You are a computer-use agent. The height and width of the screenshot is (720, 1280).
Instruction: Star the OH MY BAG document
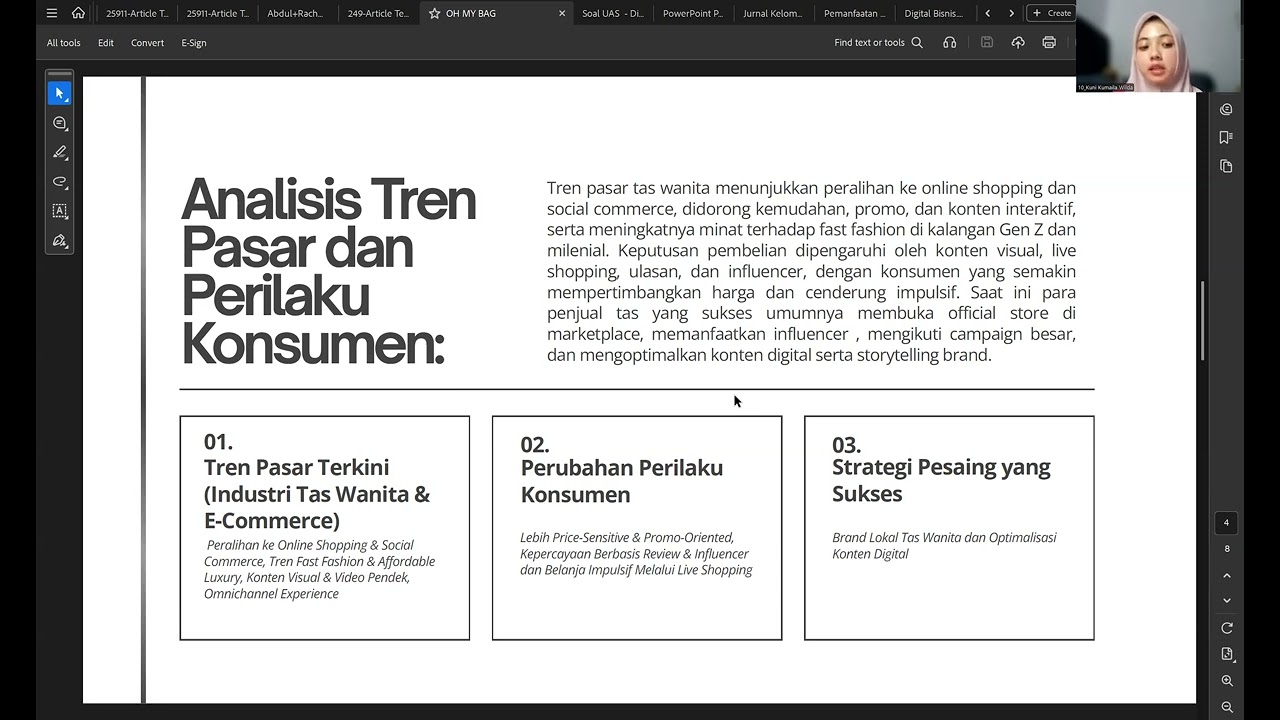click(x=434, y=13)
